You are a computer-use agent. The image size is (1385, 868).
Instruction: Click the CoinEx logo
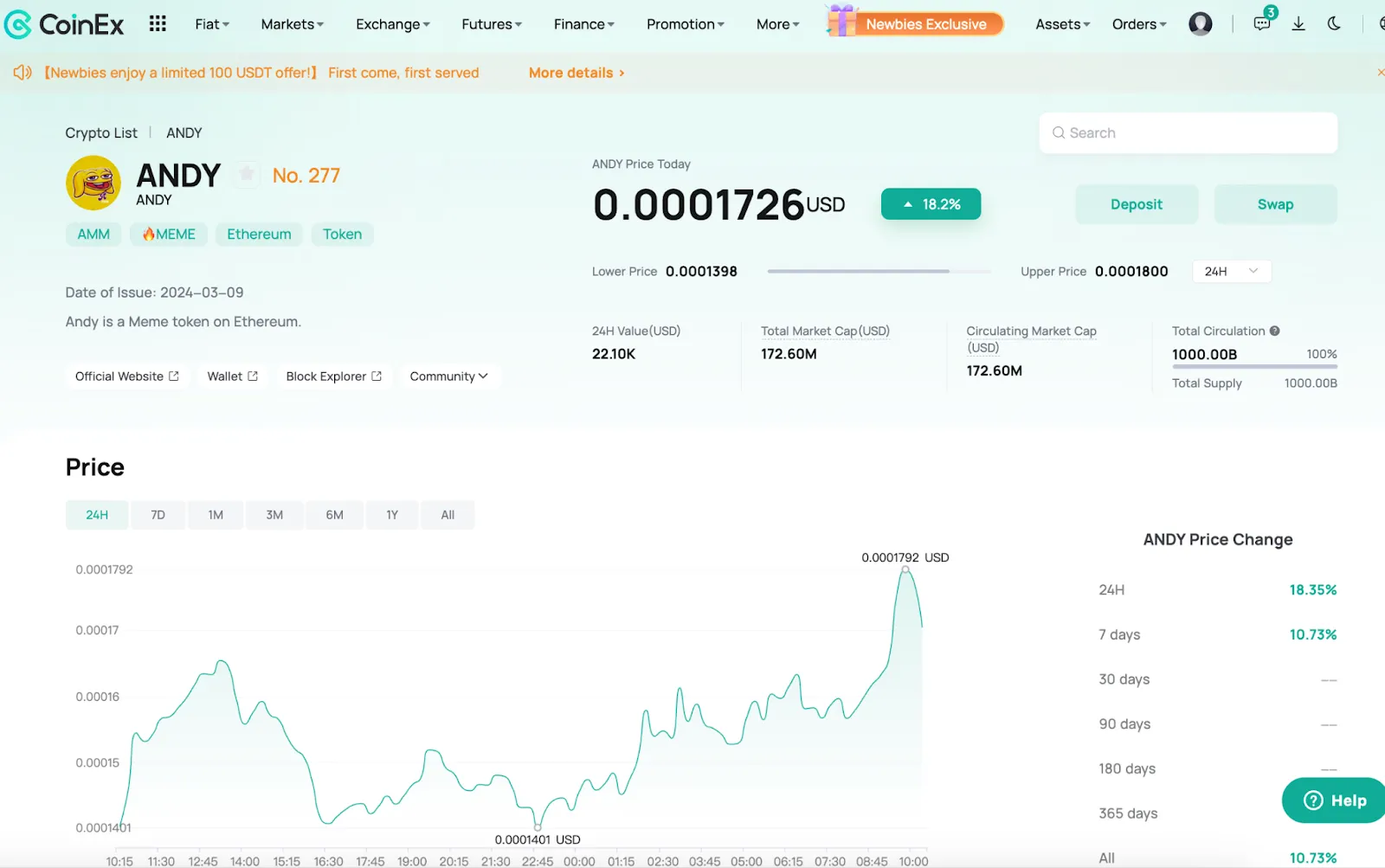point(64,24)
